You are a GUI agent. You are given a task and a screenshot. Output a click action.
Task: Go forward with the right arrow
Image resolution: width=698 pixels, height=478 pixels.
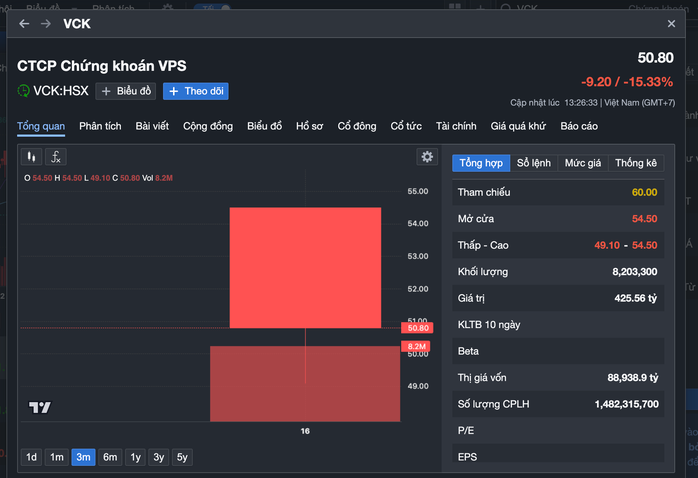46,23
